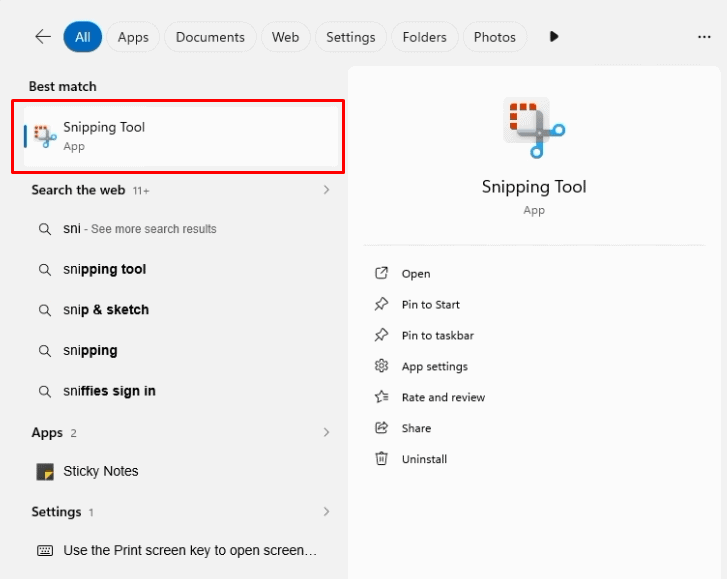This screenshot has height=579, width=727.
Task: Click the search icon beside 'sniffies sign in'
Action: (45, 391)
